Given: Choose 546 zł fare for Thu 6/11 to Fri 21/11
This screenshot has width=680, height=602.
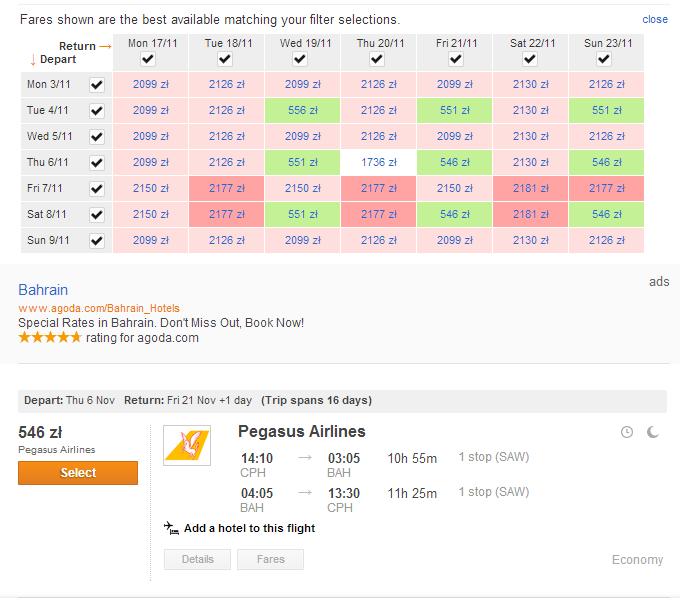Looking at the screenshot, I should click(x=454, y=163).
